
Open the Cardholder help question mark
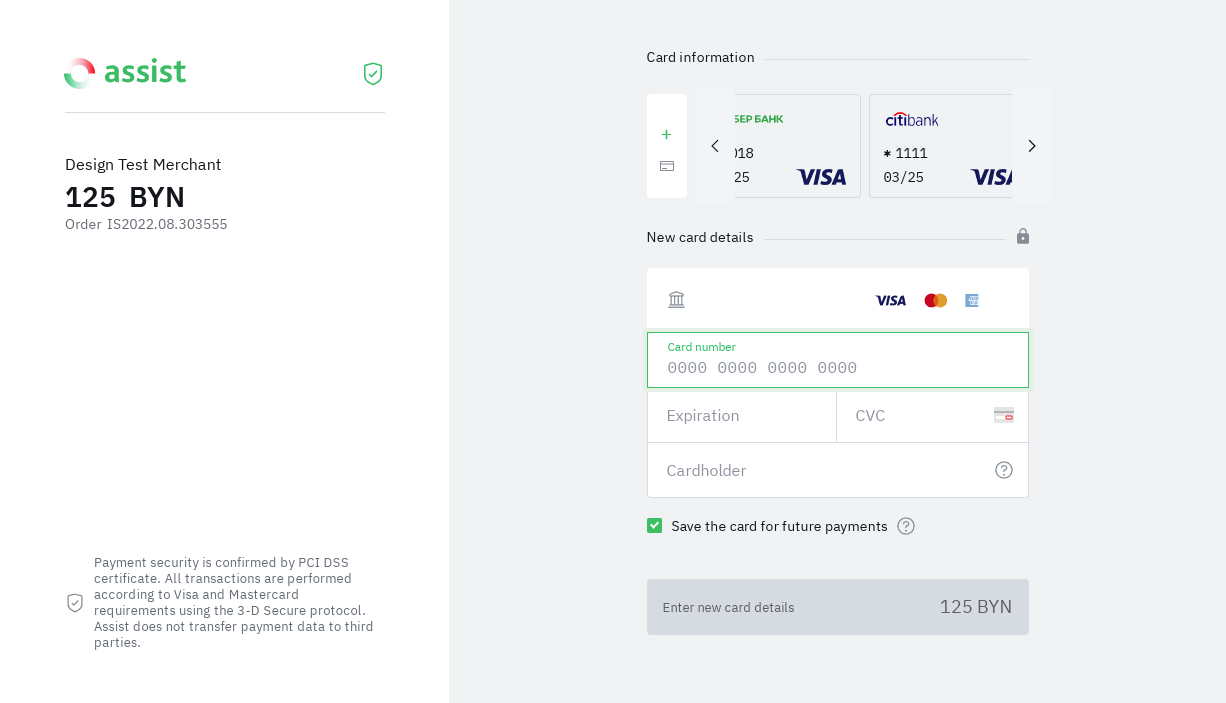tap(1004, 470)
